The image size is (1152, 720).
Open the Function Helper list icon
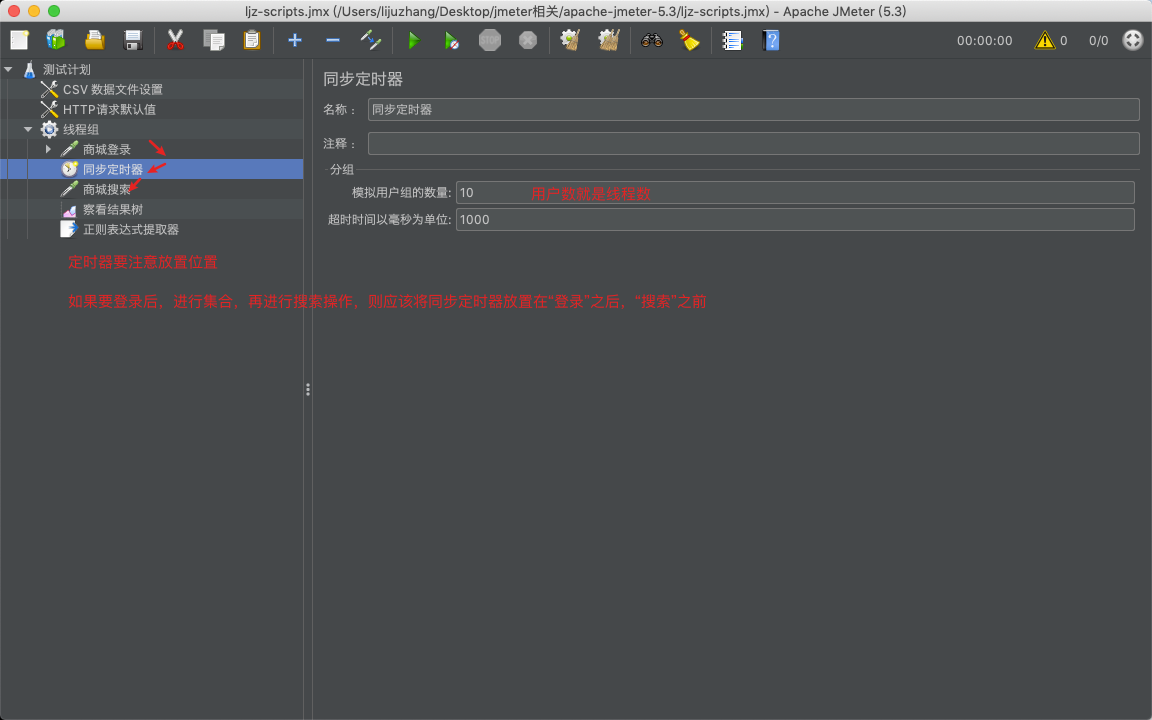732,40
